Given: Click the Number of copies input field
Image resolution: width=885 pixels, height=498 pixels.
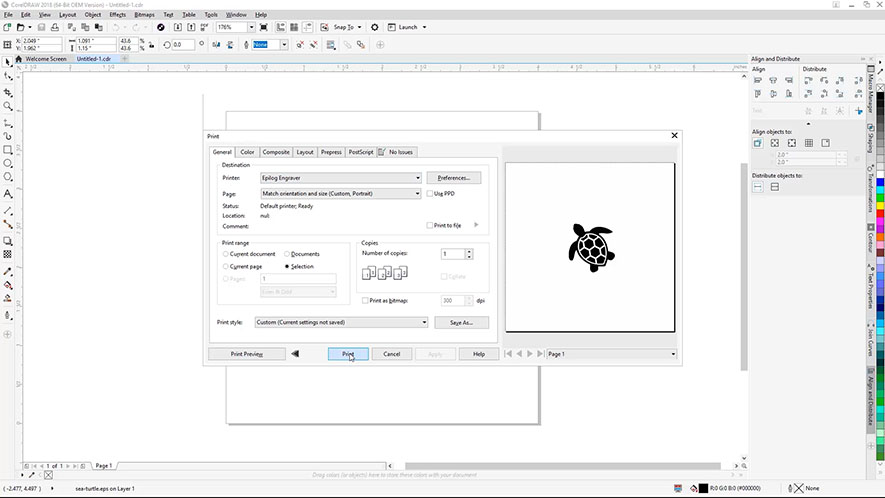Looking at the screenshot, I should point(452,254).
